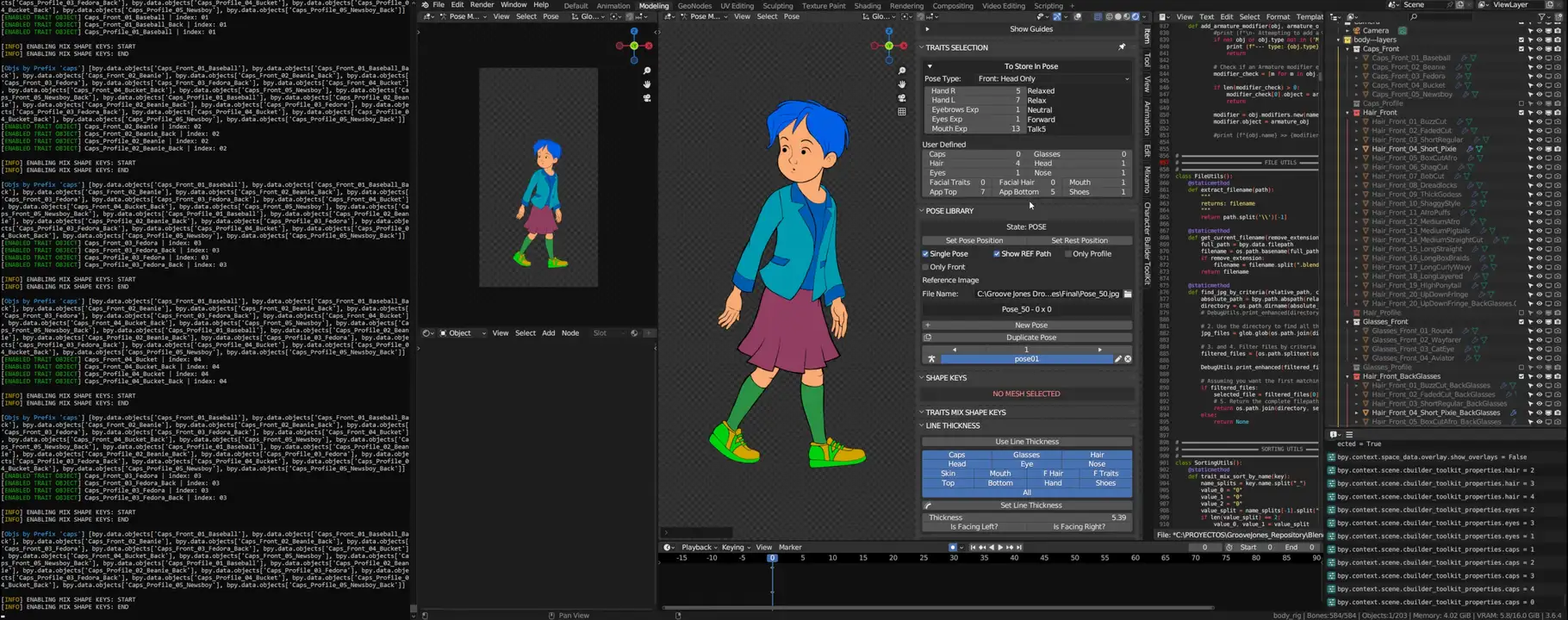Enable the Only Front checkbox
The height and width of the screenshot is (620, 1568).
(925, 267)
